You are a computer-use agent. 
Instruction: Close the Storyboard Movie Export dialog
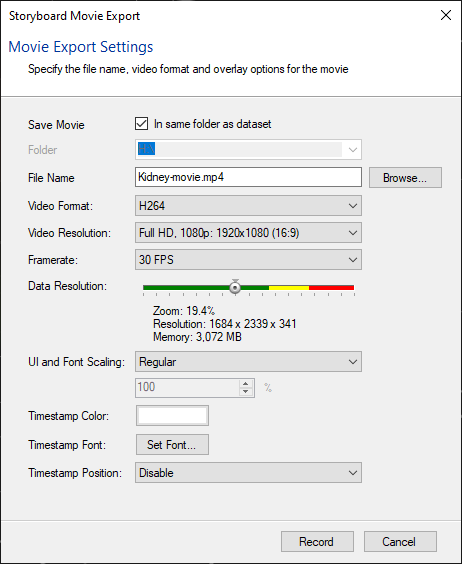tap(446, 15)
